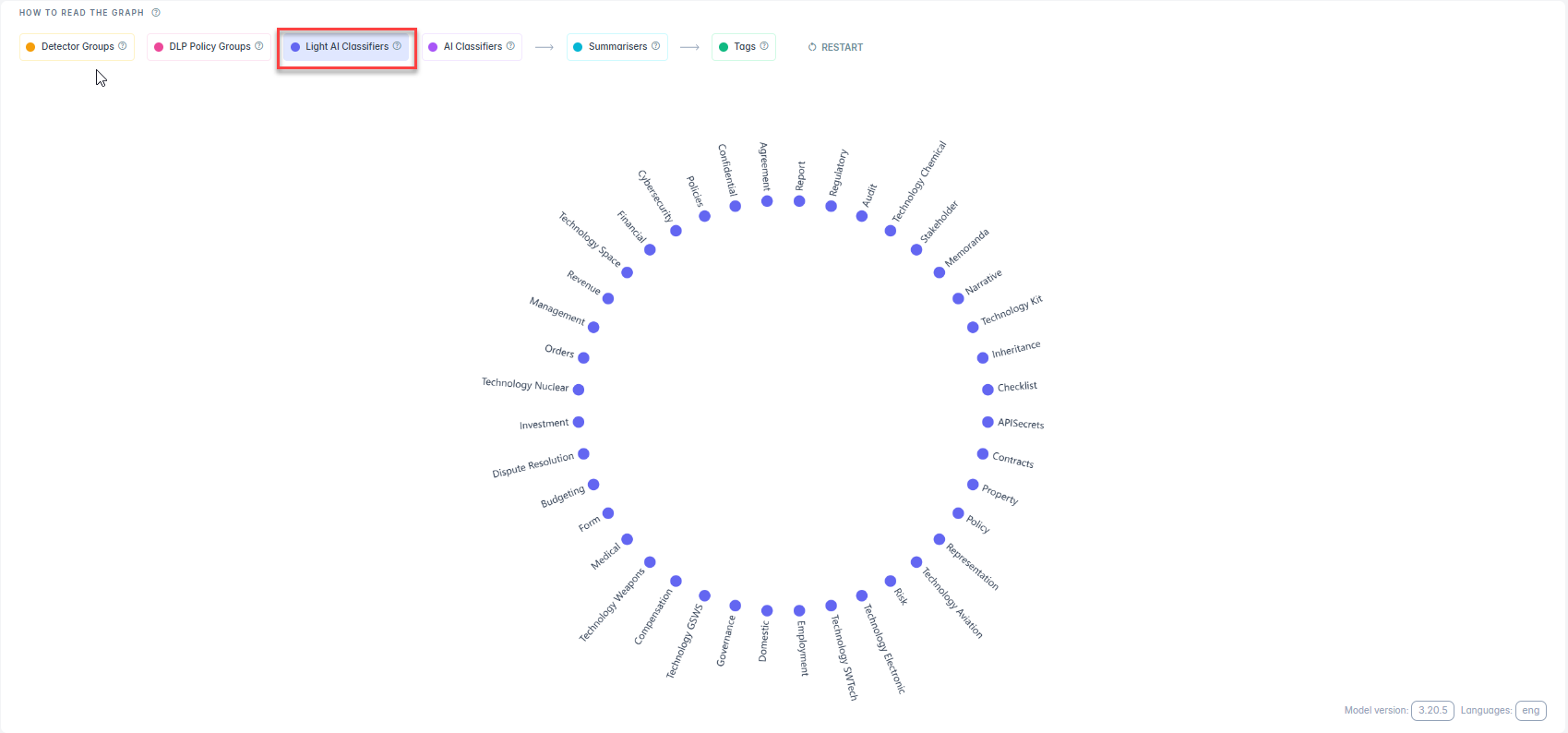Select the Technology Nuclear node
Viewport: 1568px width, 733px height.
(579, 390)
